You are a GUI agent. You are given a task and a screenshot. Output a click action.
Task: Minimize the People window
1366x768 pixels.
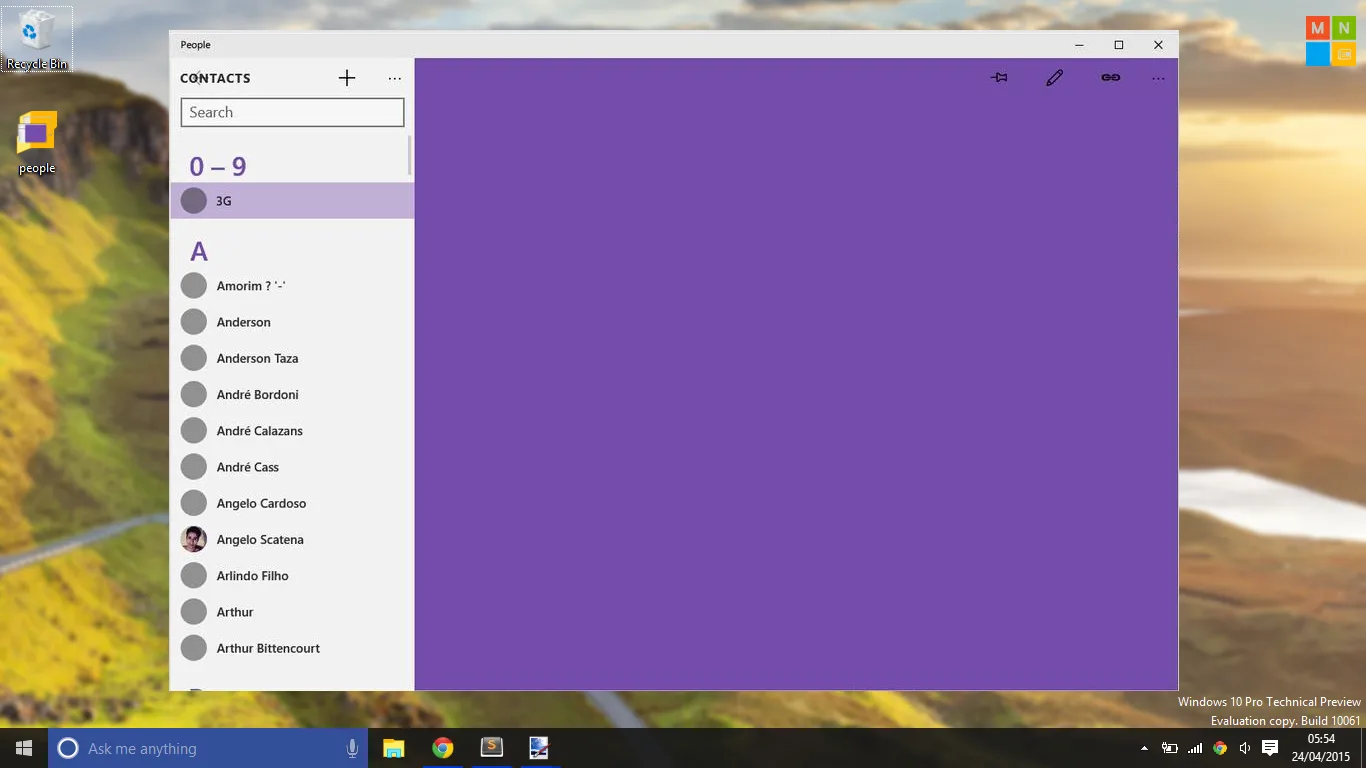pyautogui.click(x=1080, y=45)
